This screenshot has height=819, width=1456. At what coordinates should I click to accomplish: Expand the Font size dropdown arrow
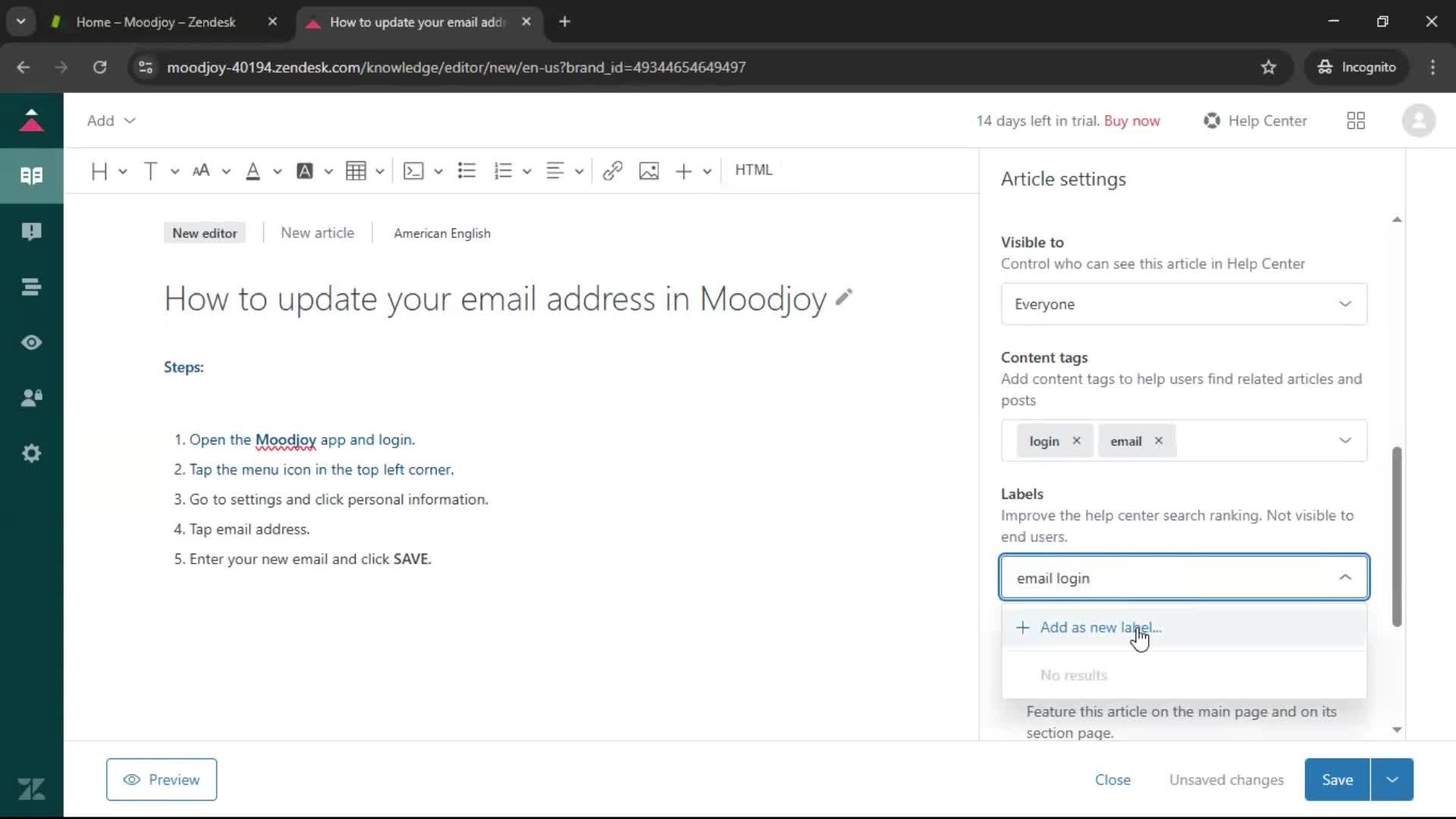[x=226, y=171]
